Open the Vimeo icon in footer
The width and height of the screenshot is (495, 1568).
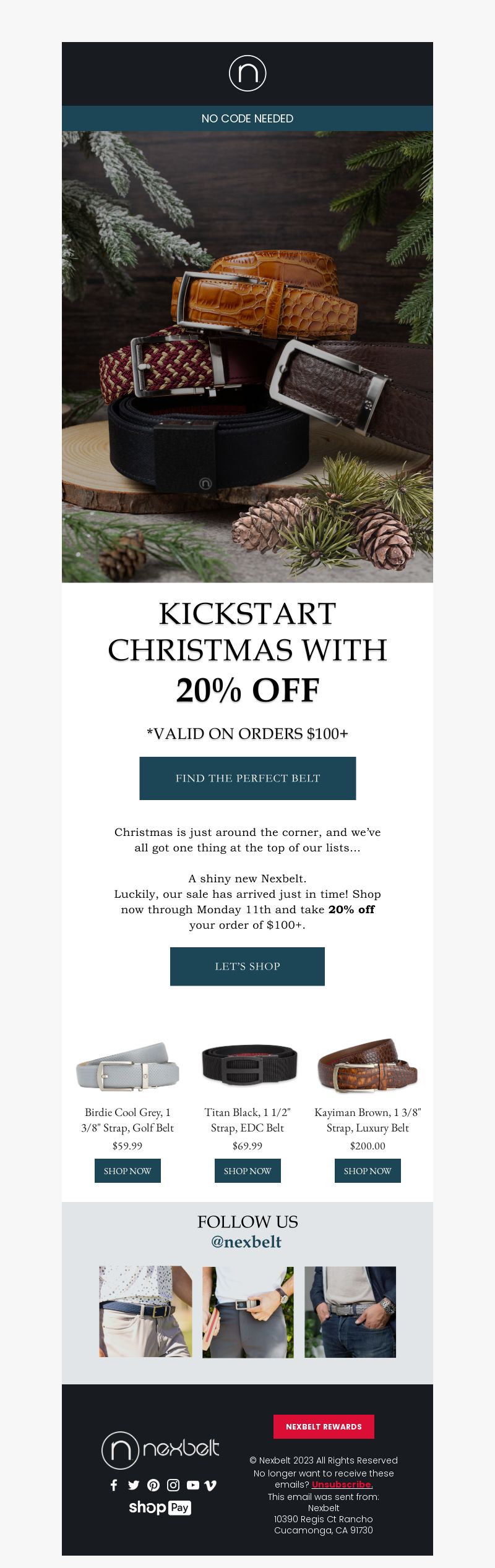point(210,1485)
